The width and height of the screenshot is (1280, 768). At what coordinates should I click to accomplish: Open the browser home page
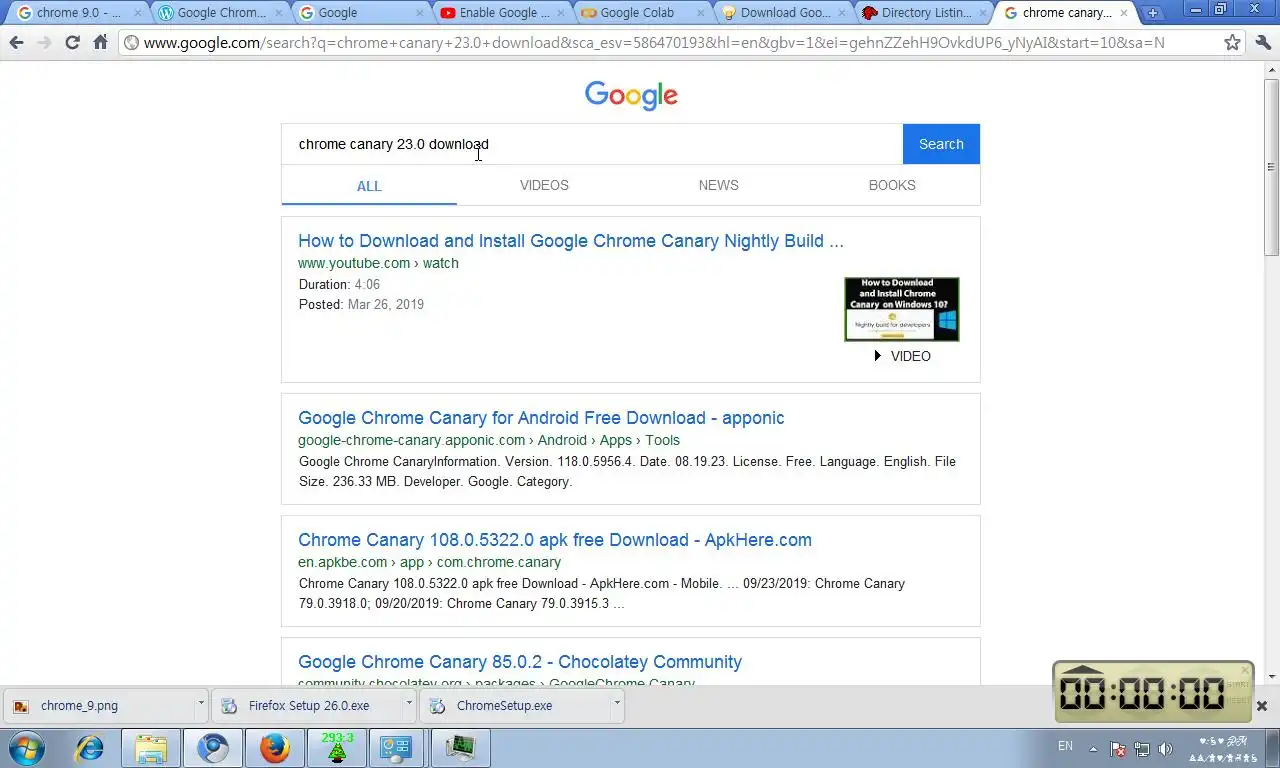pos(100,42)
